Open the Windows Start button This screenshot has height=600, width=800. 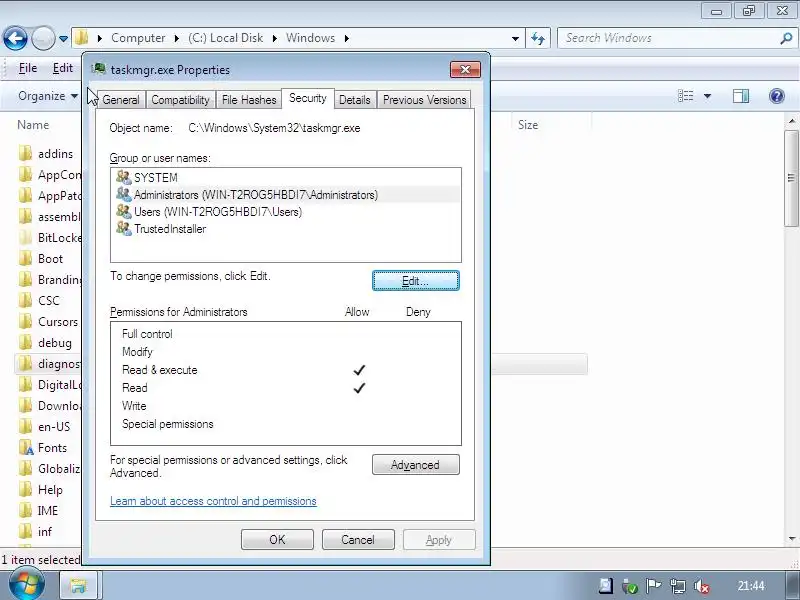coord(27,585)
